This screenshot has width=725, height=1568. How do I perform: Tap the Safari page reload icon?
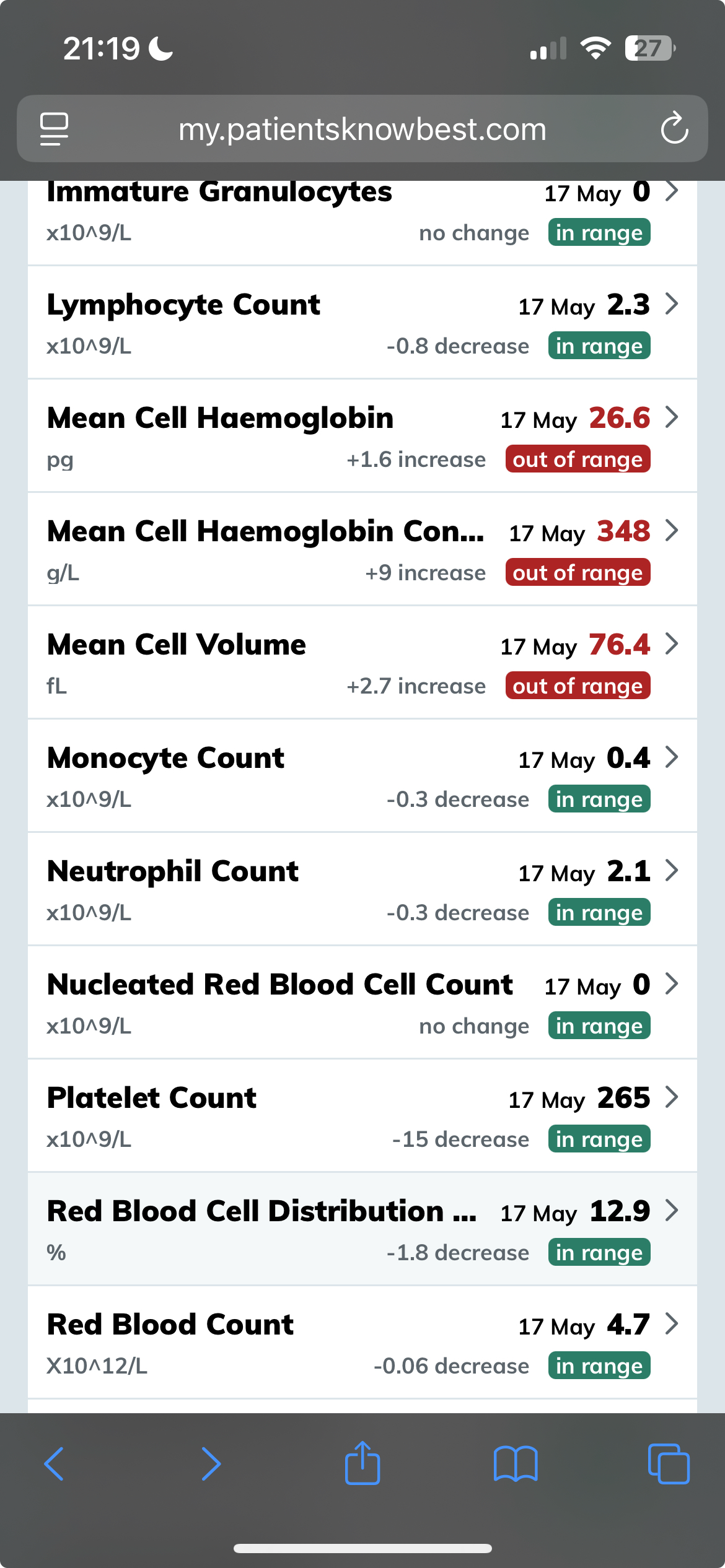pyautogui.click(x=674, y=128)
